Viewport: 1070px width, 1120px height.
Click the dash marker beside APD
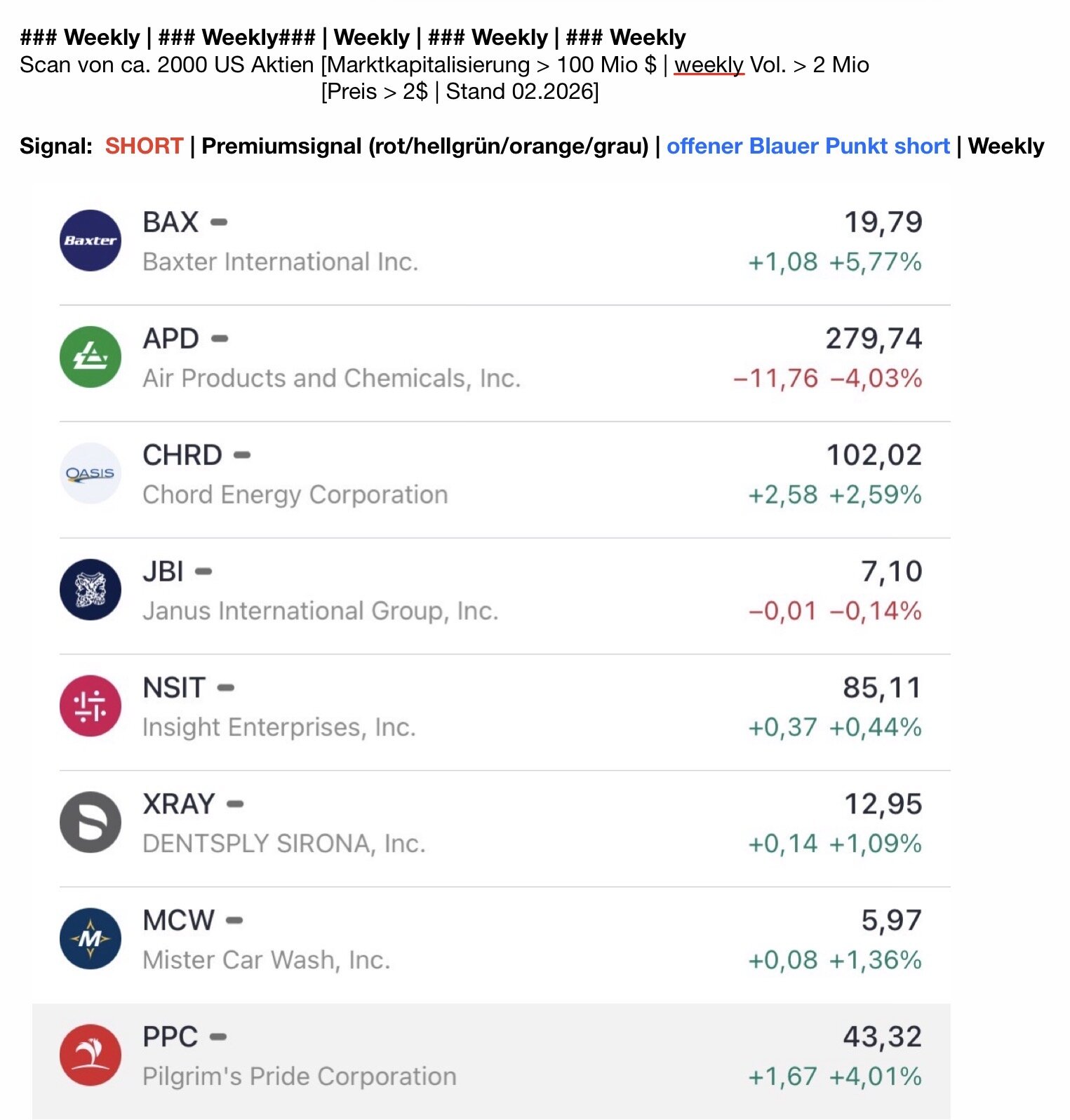220,339
